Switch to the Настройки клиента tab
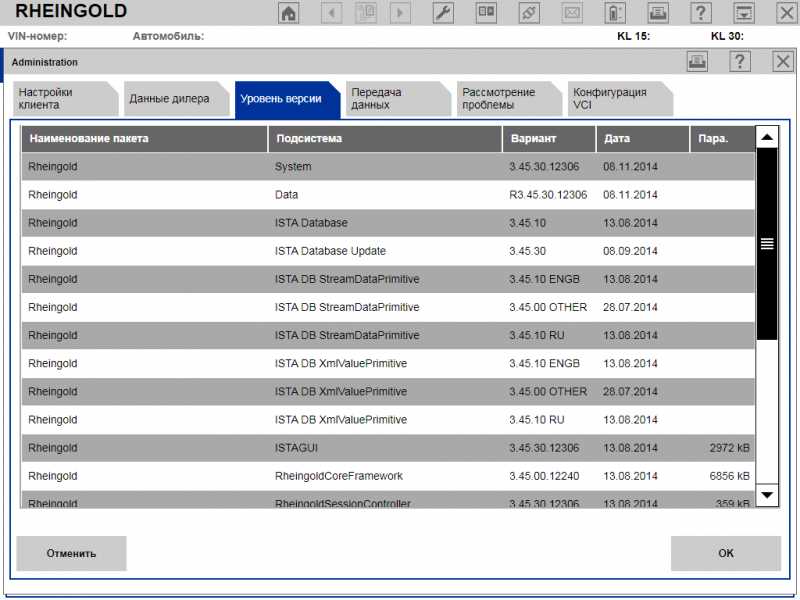 [60, 99]
